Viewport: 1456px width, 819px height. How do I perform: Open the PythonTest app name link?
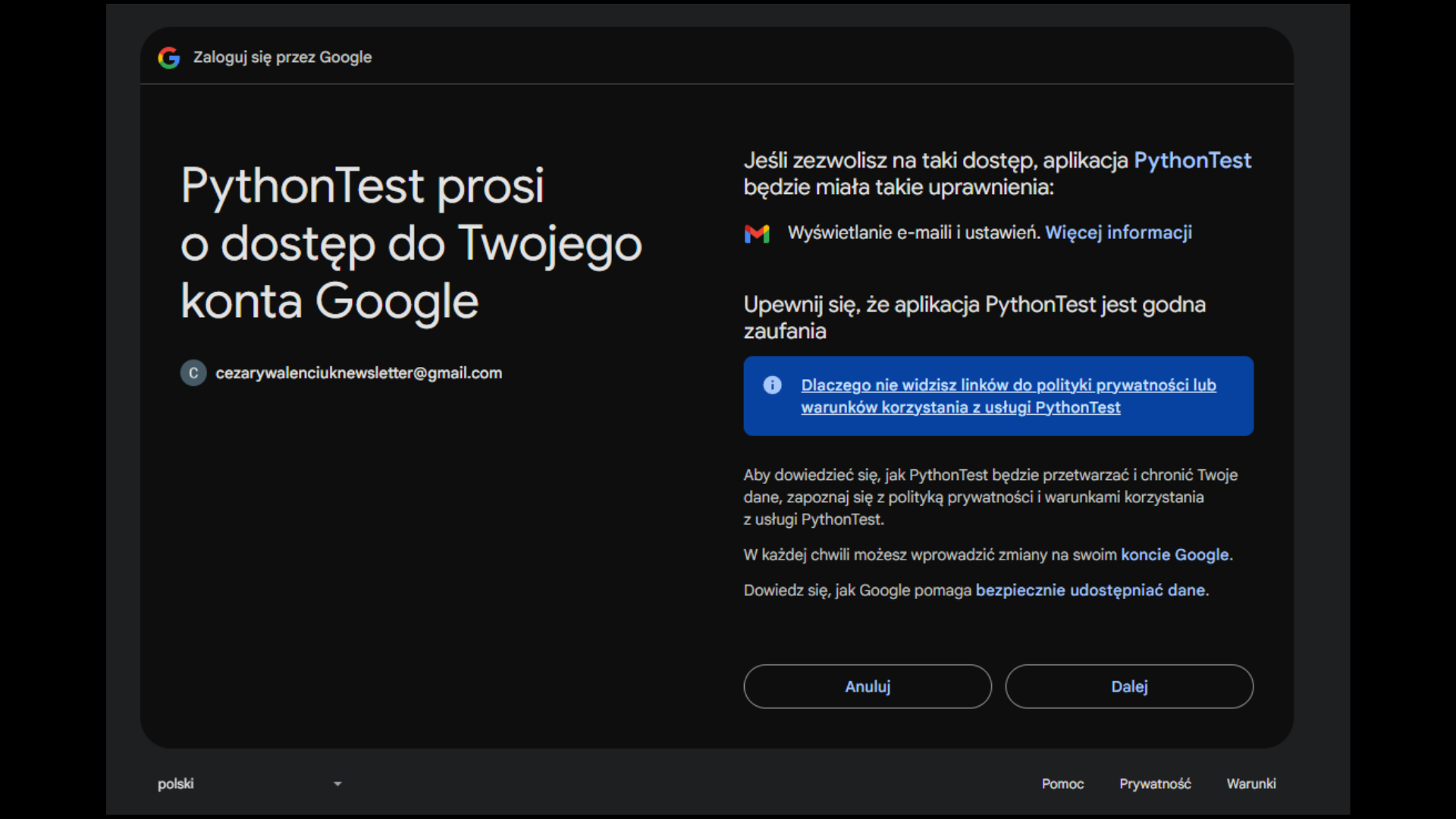pos(1192,161)
